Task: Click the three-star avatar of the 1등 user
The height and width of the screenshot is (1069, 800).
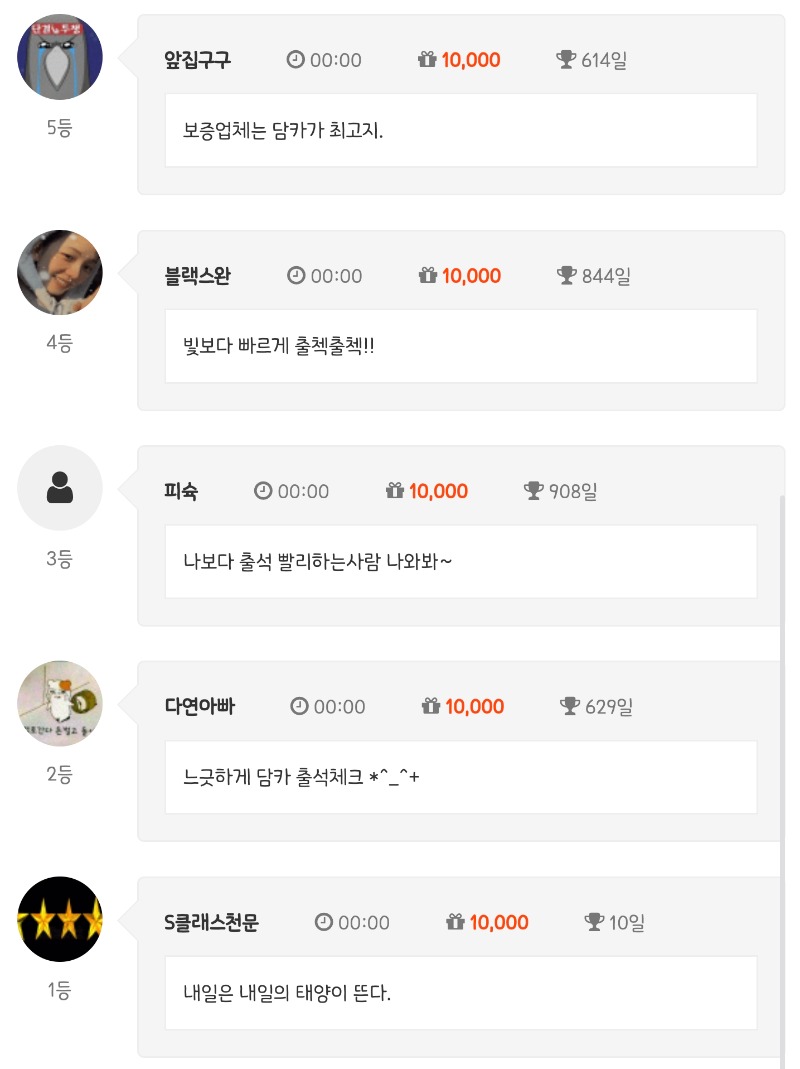Action: pyautogui.click(x=60, y=919)
